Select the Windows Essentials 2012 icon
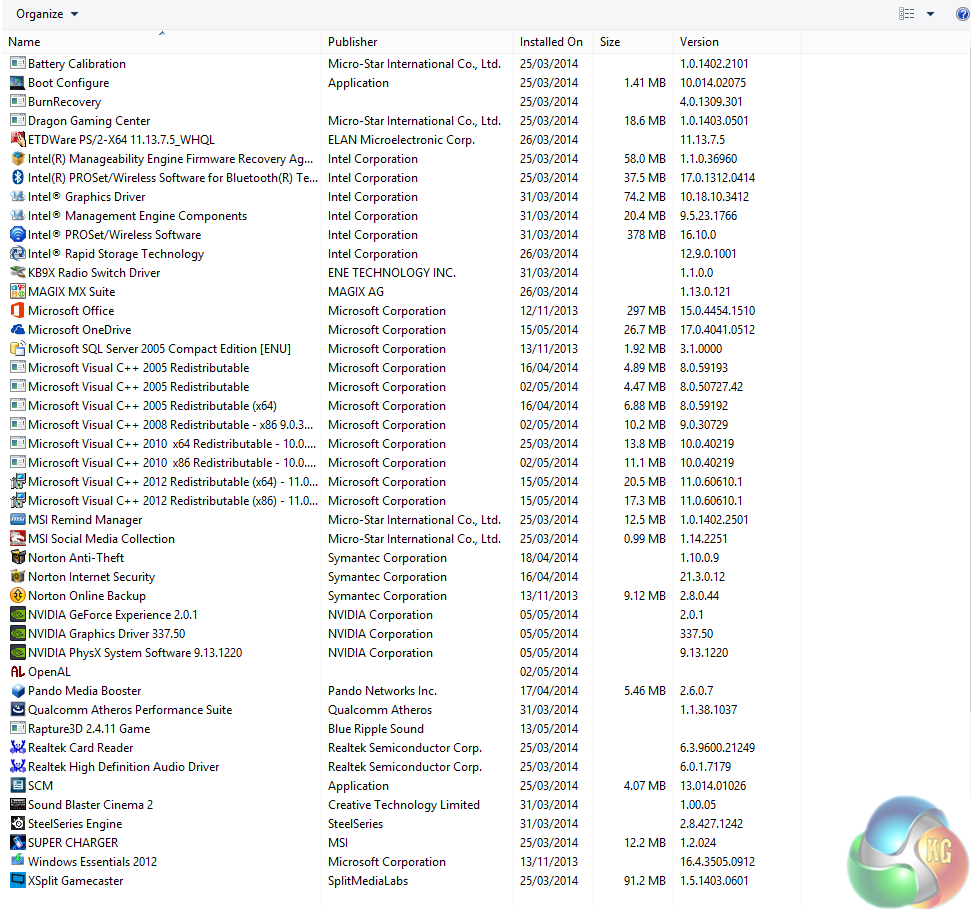 (x=18, y=861)
